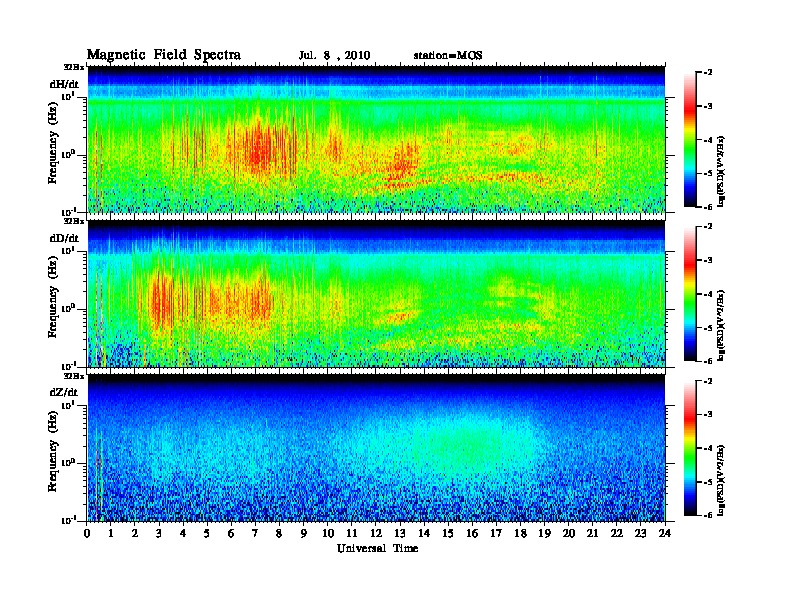Click the "-6" tick on dH/dt color bar
This screenshot has width=792, height=612.
709,207
